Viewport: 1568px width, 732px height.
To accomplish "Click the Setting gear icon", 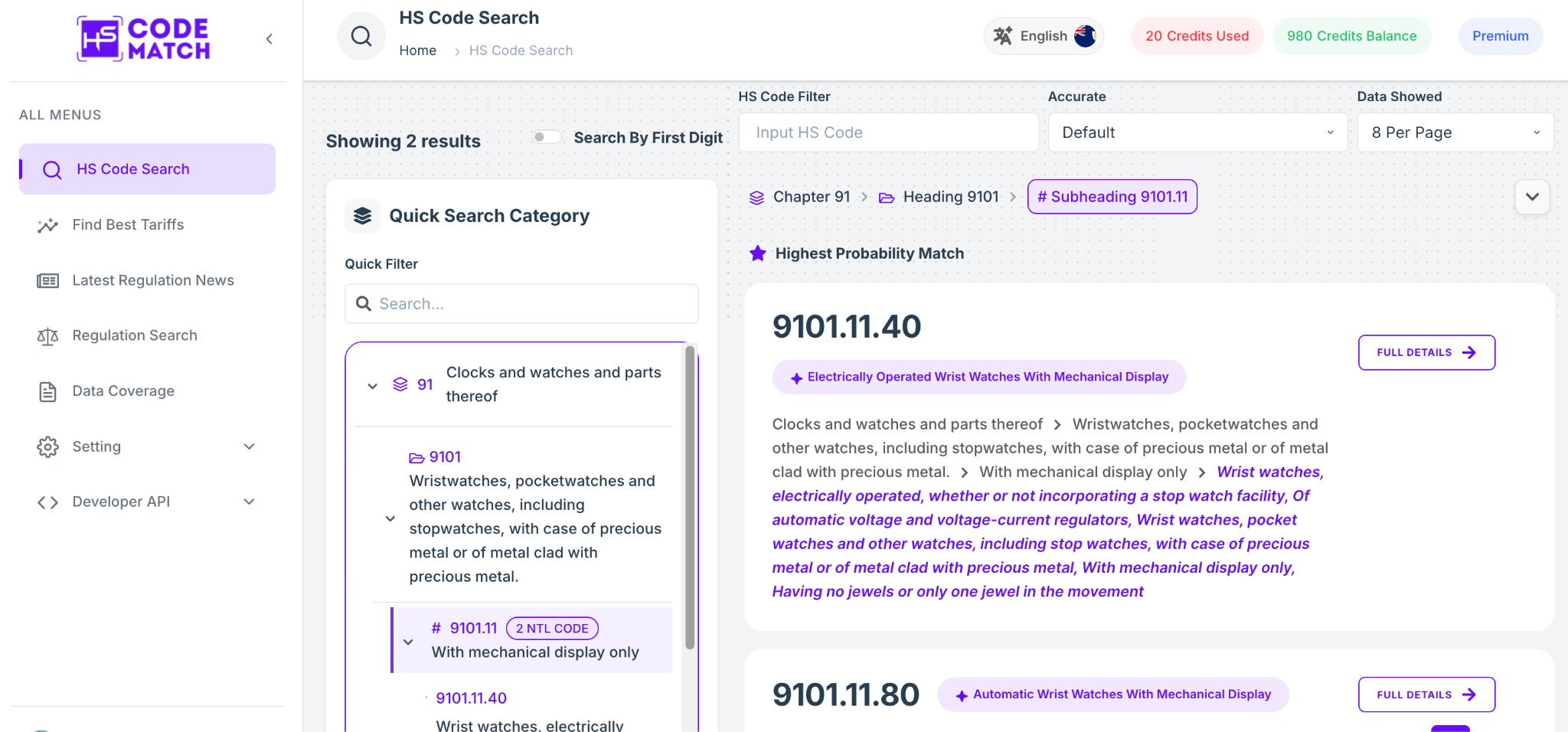I will coord(47,447).
